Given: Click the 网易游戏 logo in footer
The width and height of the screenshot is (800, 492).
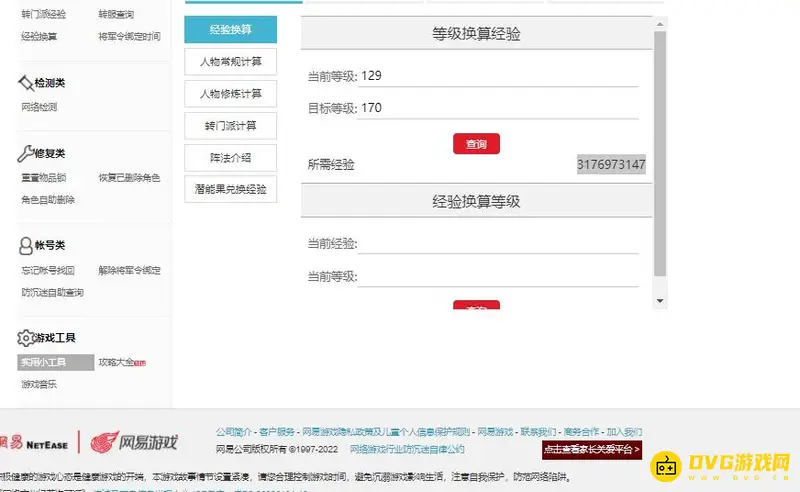Looking at the screenshot, I should coord(134,442).
